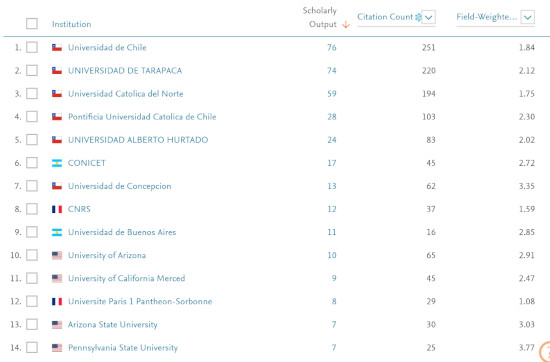
Task: Click the French flag beside CNRS
Action: click(x=57, y=209)
